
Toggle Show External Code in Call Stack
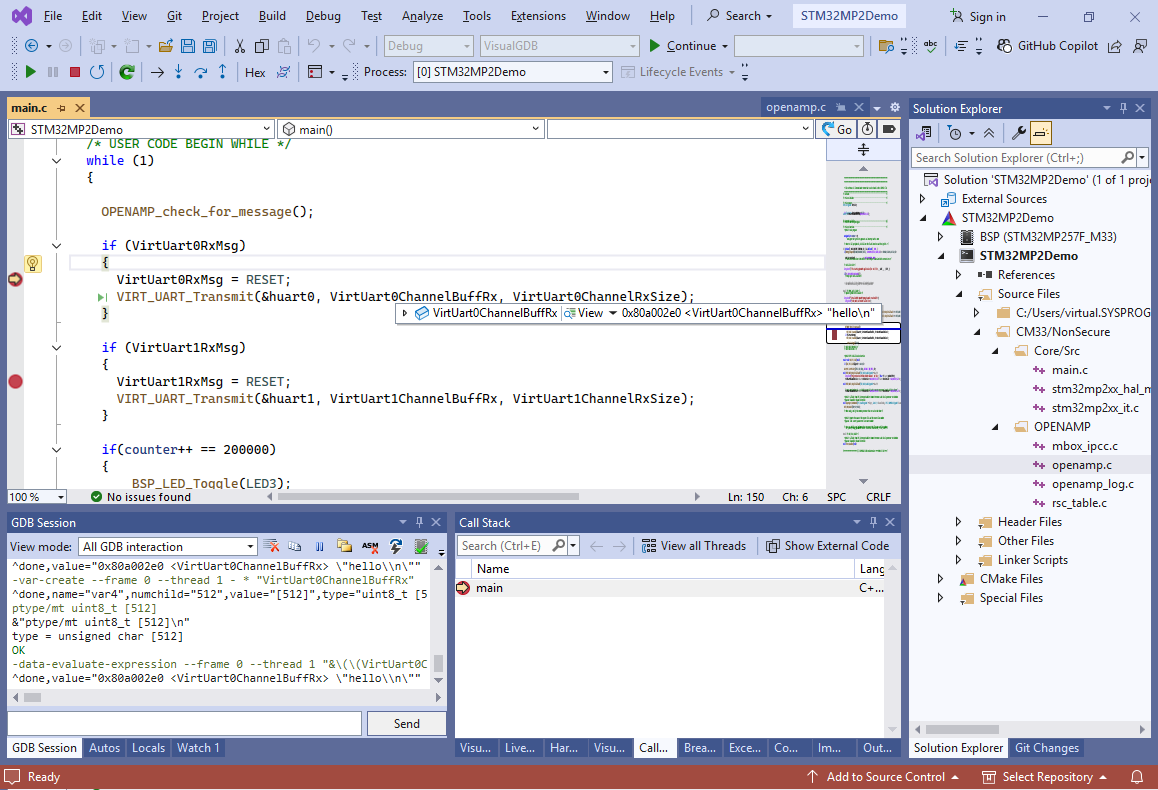tap(828, 546)
